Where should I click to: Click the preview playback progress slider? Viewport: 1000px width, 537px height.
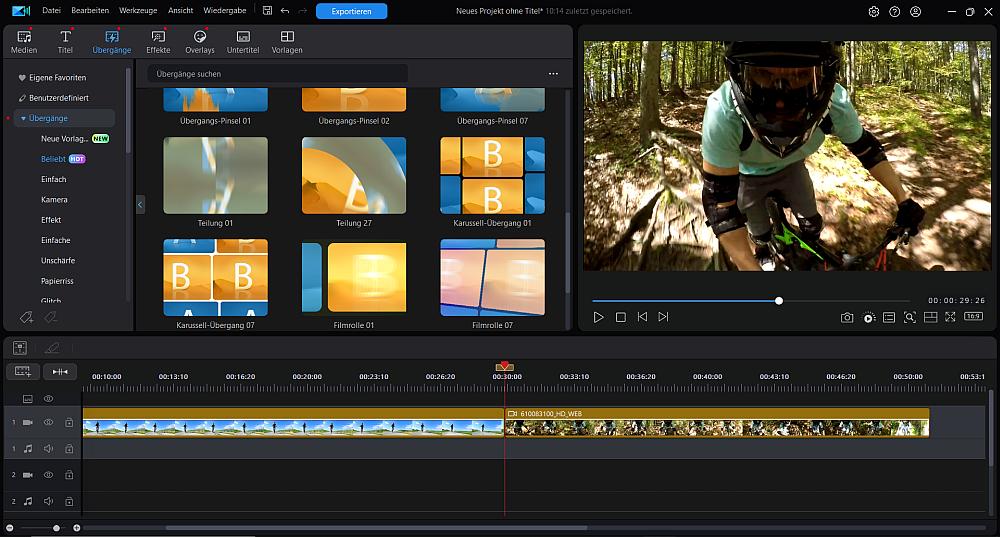pyautogui.click(x=750, y=300)
